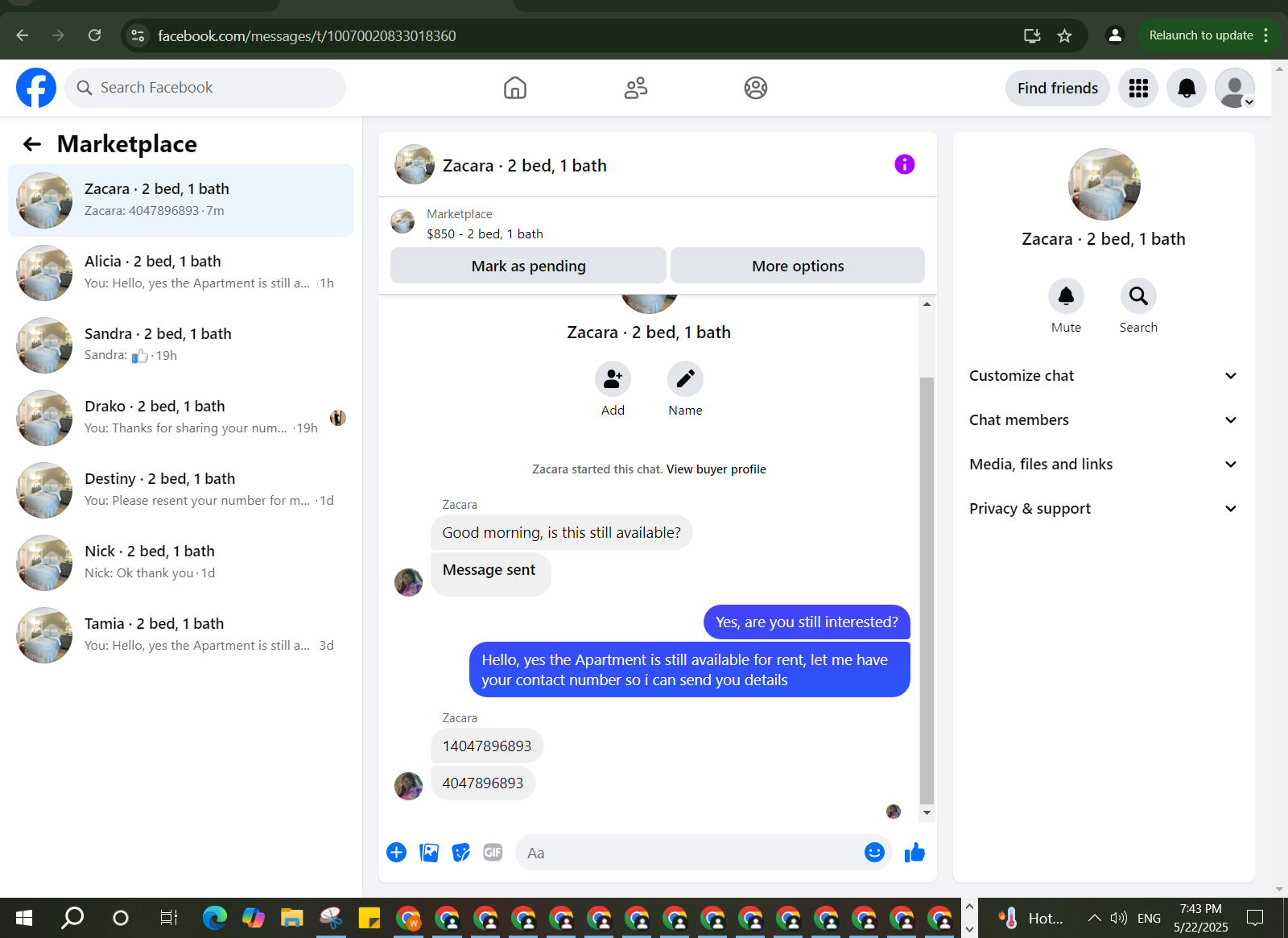This screenshot has height=938, width=1288.
Task: Add people to the chat
Action: point(613,379)
